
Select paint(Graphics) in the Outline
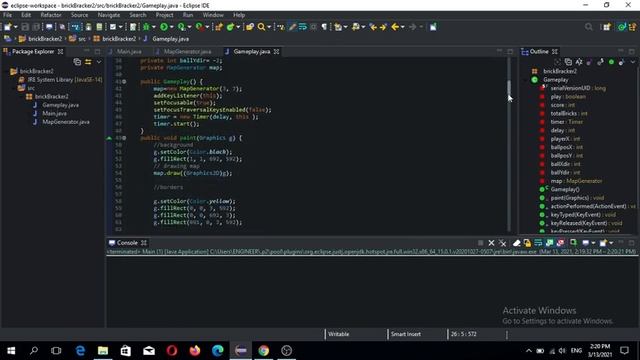(577, 198)
